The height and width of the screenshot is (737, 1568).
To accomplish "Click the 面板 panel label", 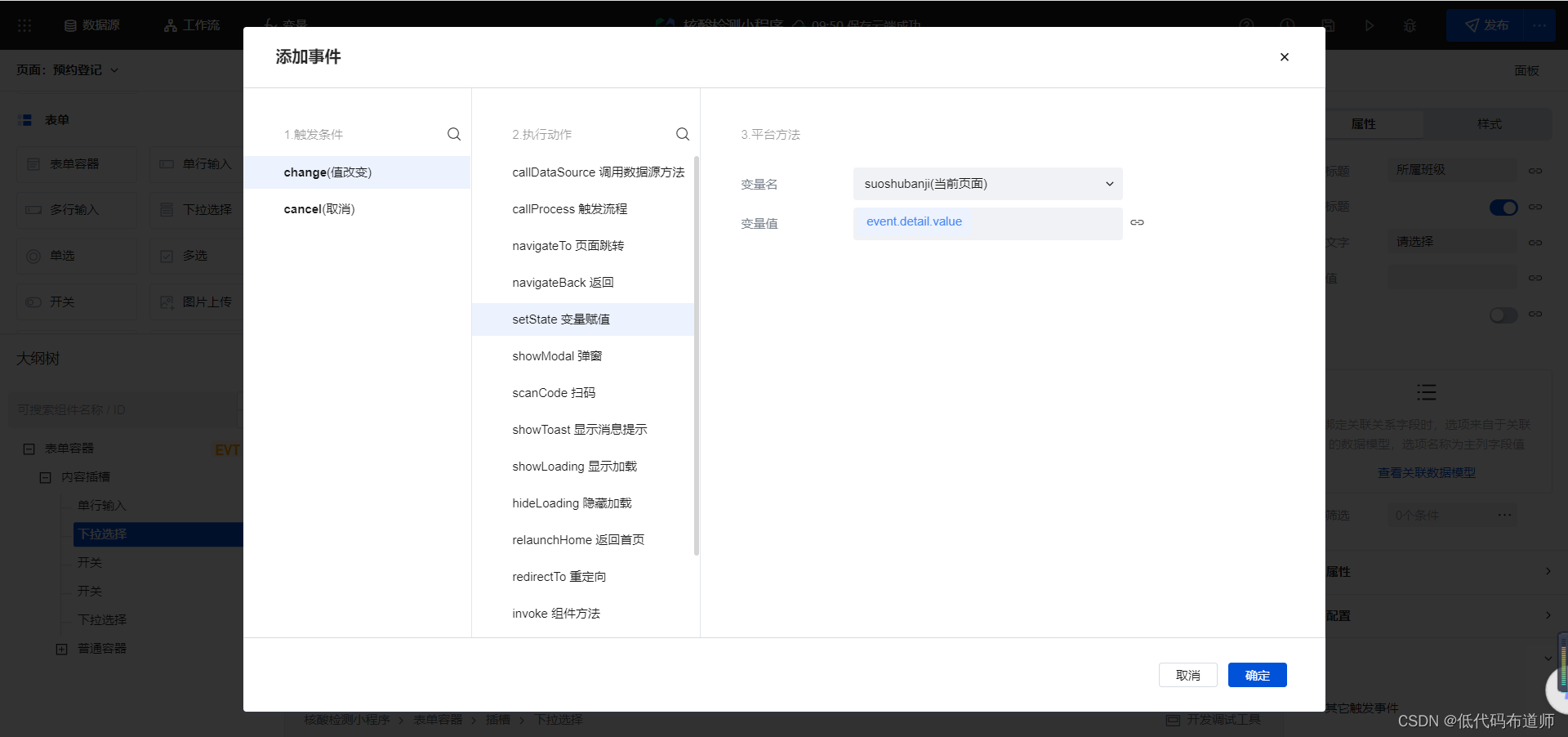I will [x=1526, y=71].
